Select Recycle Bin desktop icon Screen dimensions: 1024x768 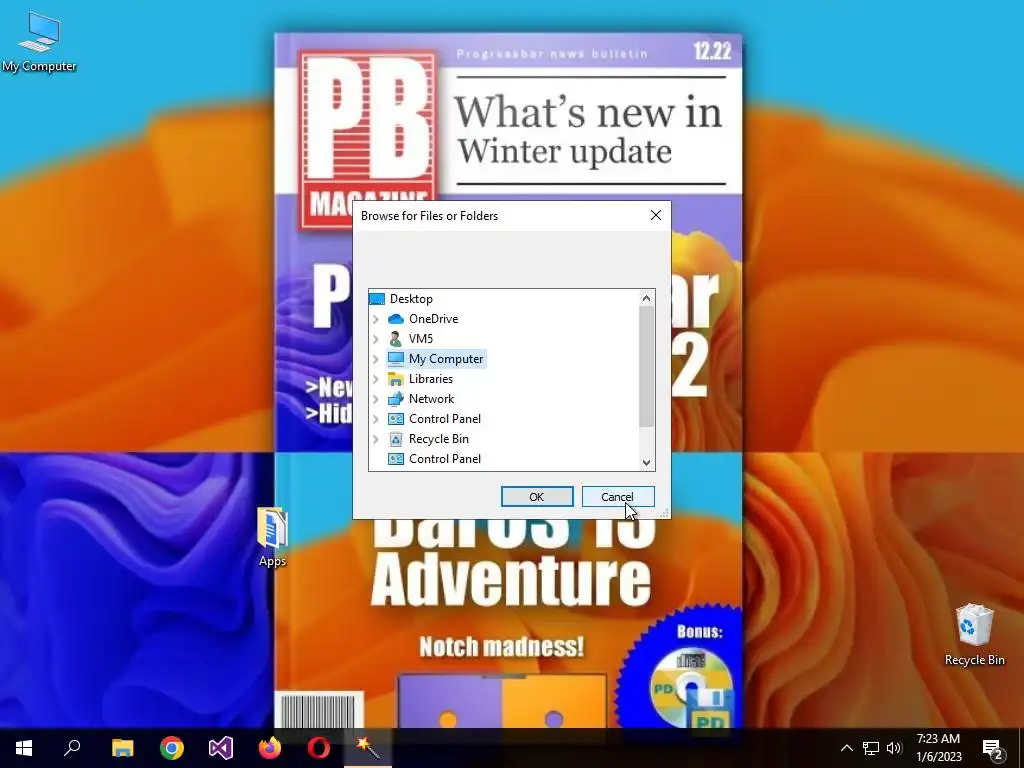click(x=974, y=634)
